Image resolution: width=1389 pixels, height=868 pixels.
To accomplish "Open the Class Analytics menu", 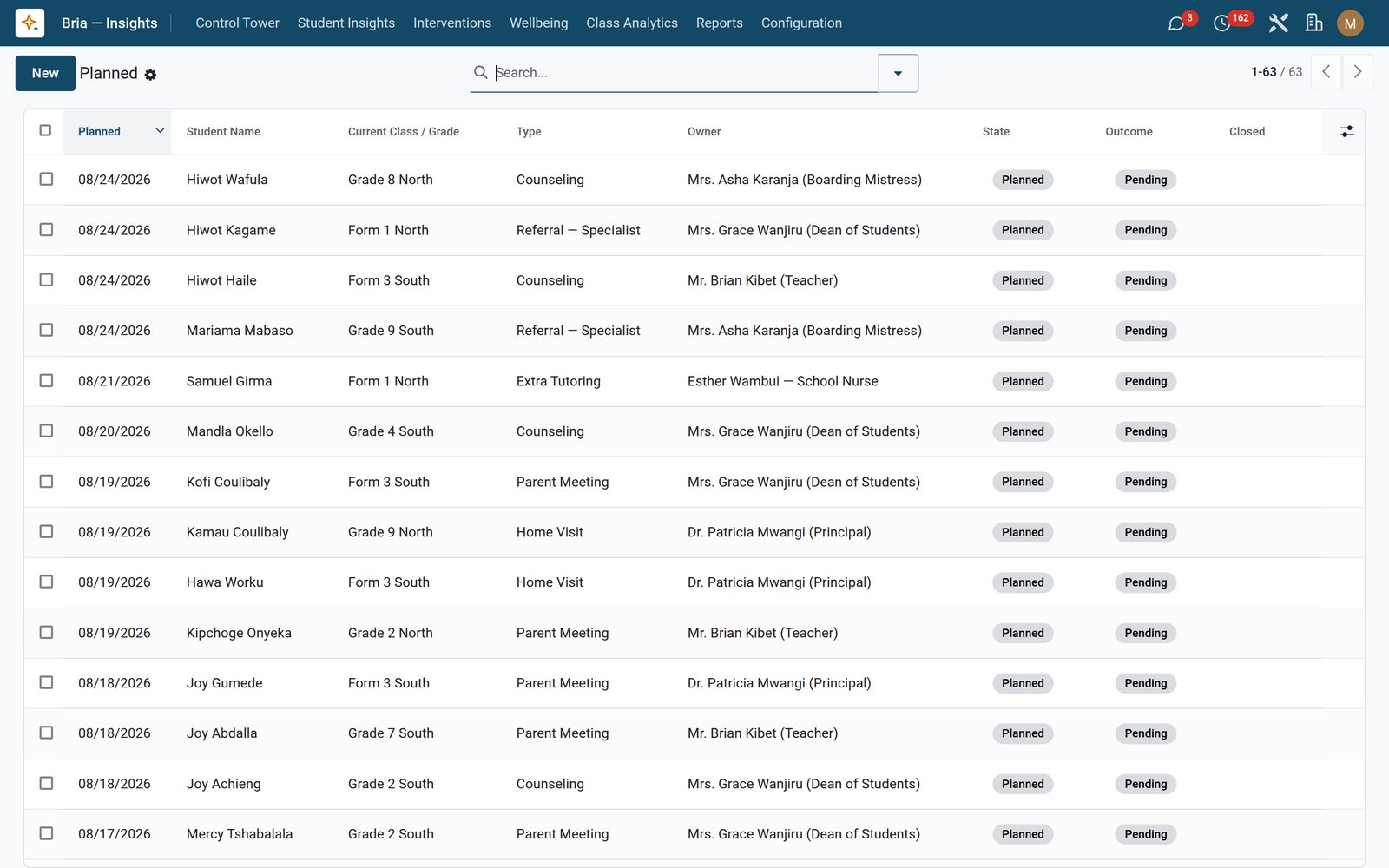I will click(x=632, y=23).
